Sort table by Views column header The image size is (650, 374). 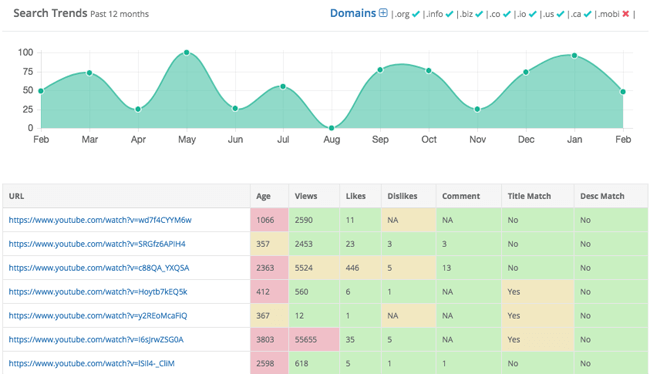[x=306, y=196]
